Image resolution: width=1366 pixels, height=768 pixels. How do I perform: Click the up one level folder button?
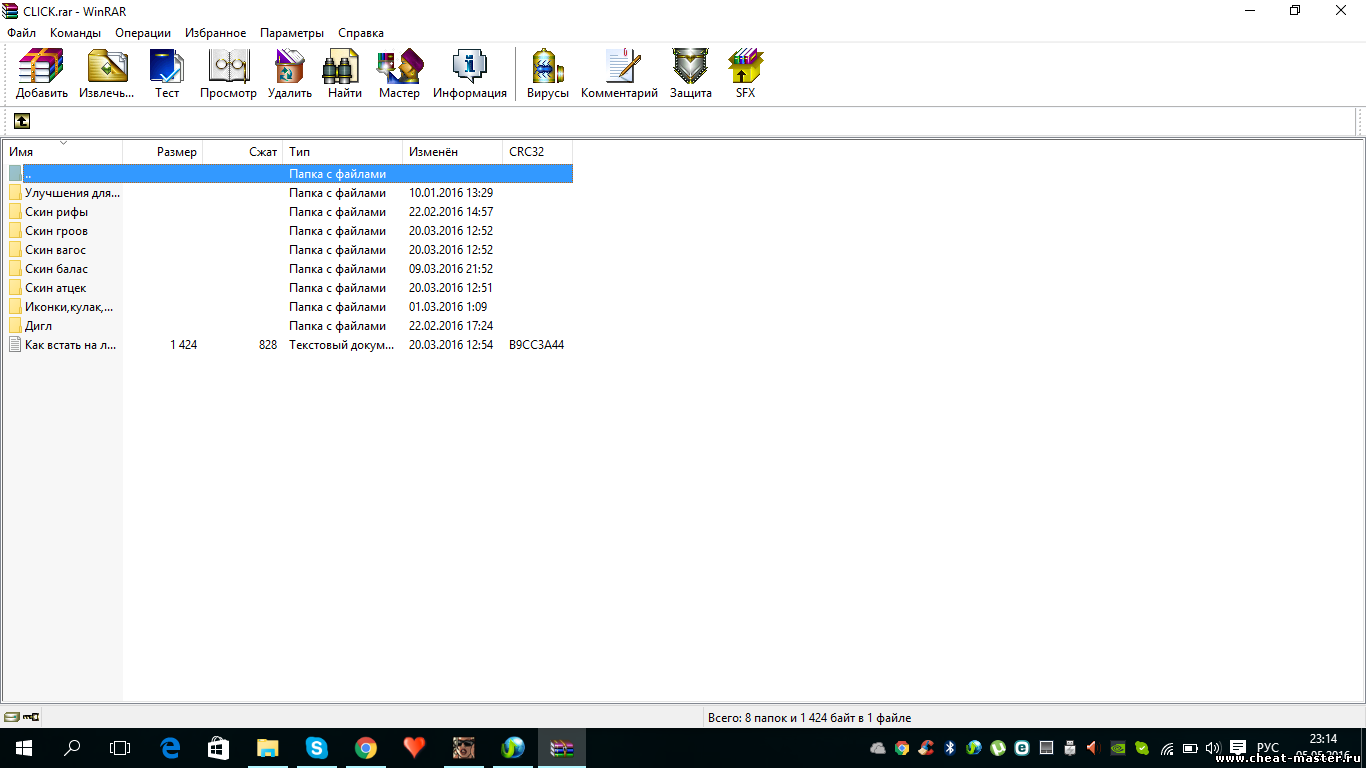click(x=21, y=121)
